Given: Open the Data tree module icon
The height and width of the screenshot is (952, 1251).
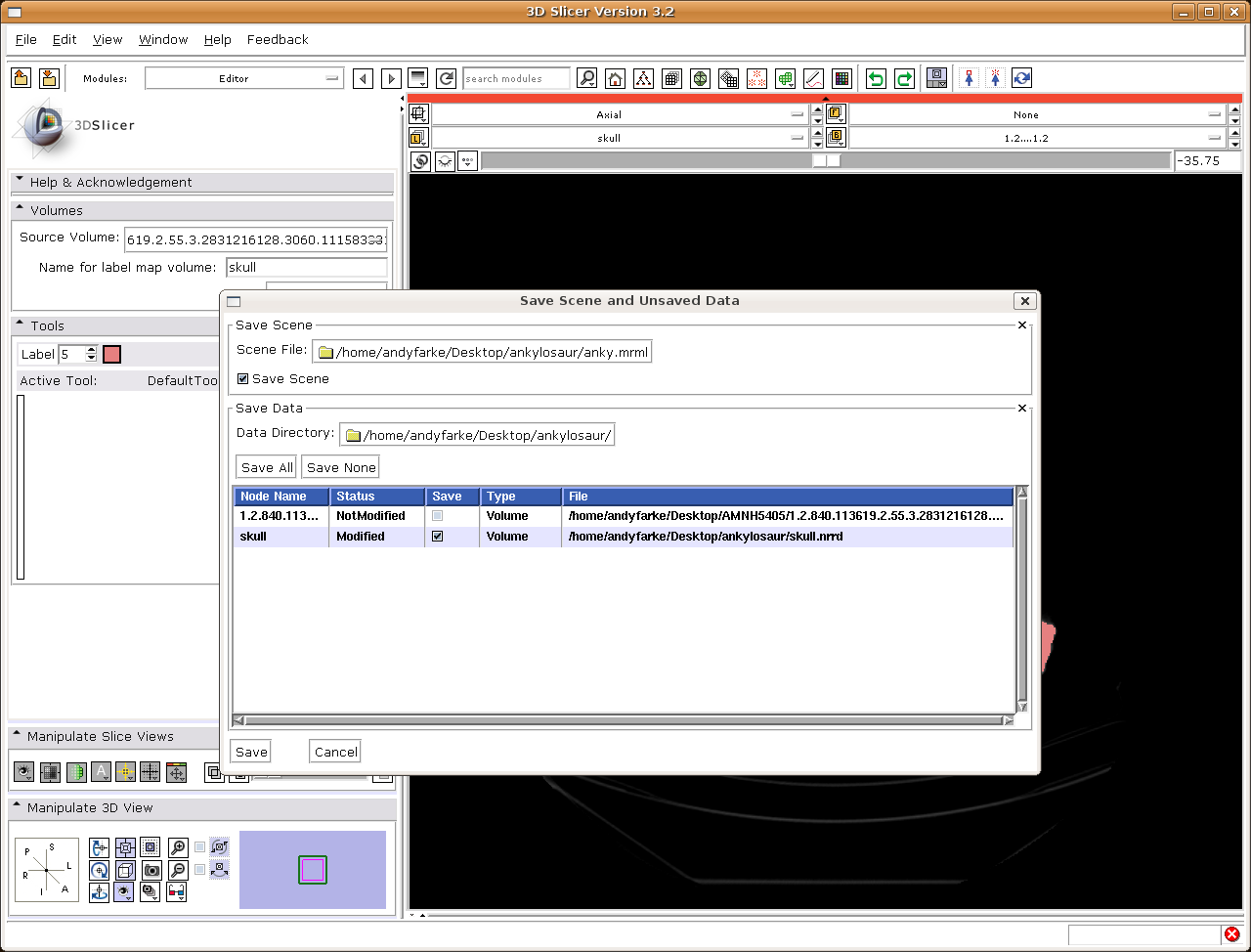Looking at the screenshot, I should click(643, 78).
